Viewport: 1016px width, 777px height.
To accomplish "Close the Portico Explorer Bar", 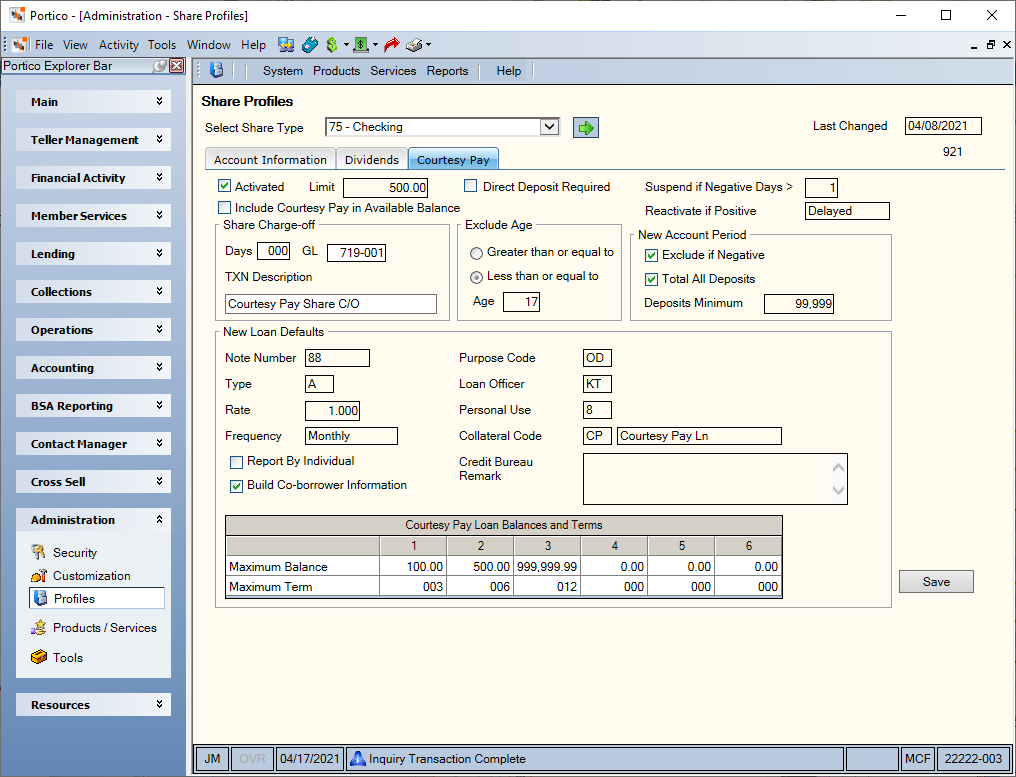I will click(176, 65).
